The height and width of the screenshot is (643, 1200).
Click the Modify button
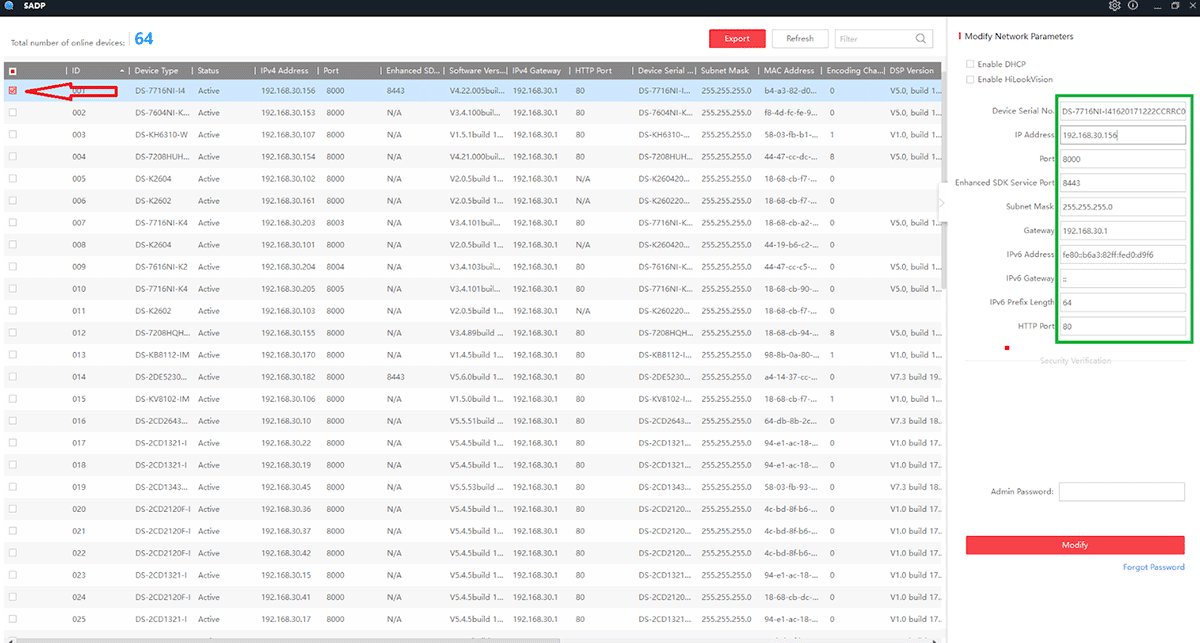(x=1075, y=545)
